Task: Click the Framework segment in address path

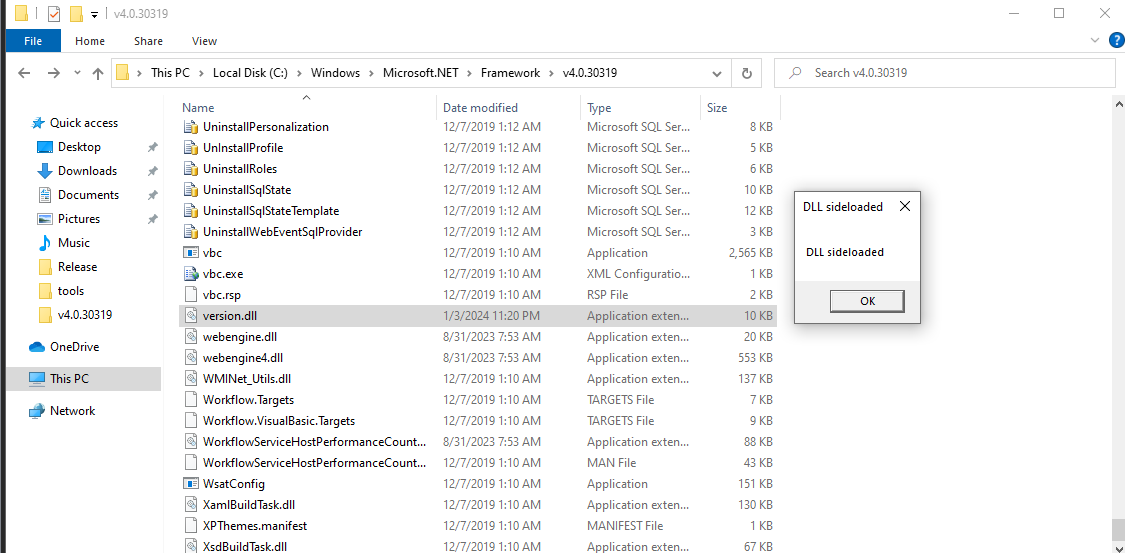Action: [x=510, y=73]
